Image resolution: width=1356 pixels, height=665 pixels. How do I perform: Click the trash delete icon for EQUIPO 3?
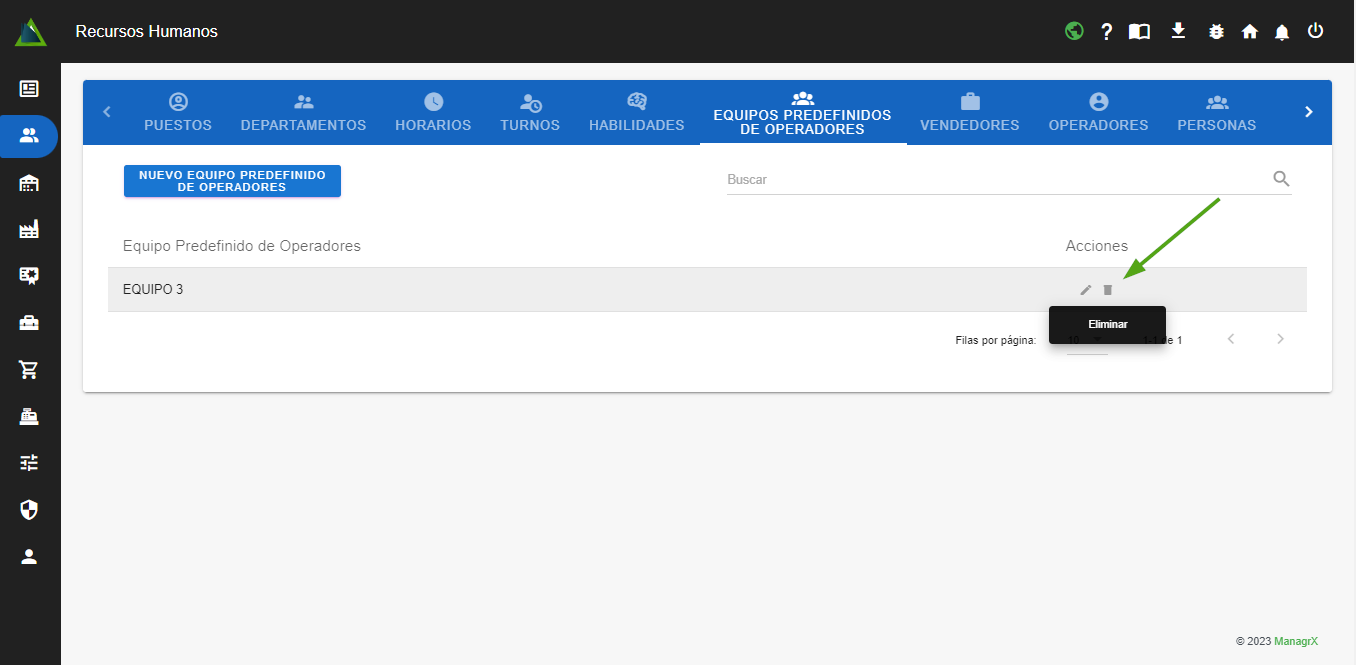point(1107,290)
